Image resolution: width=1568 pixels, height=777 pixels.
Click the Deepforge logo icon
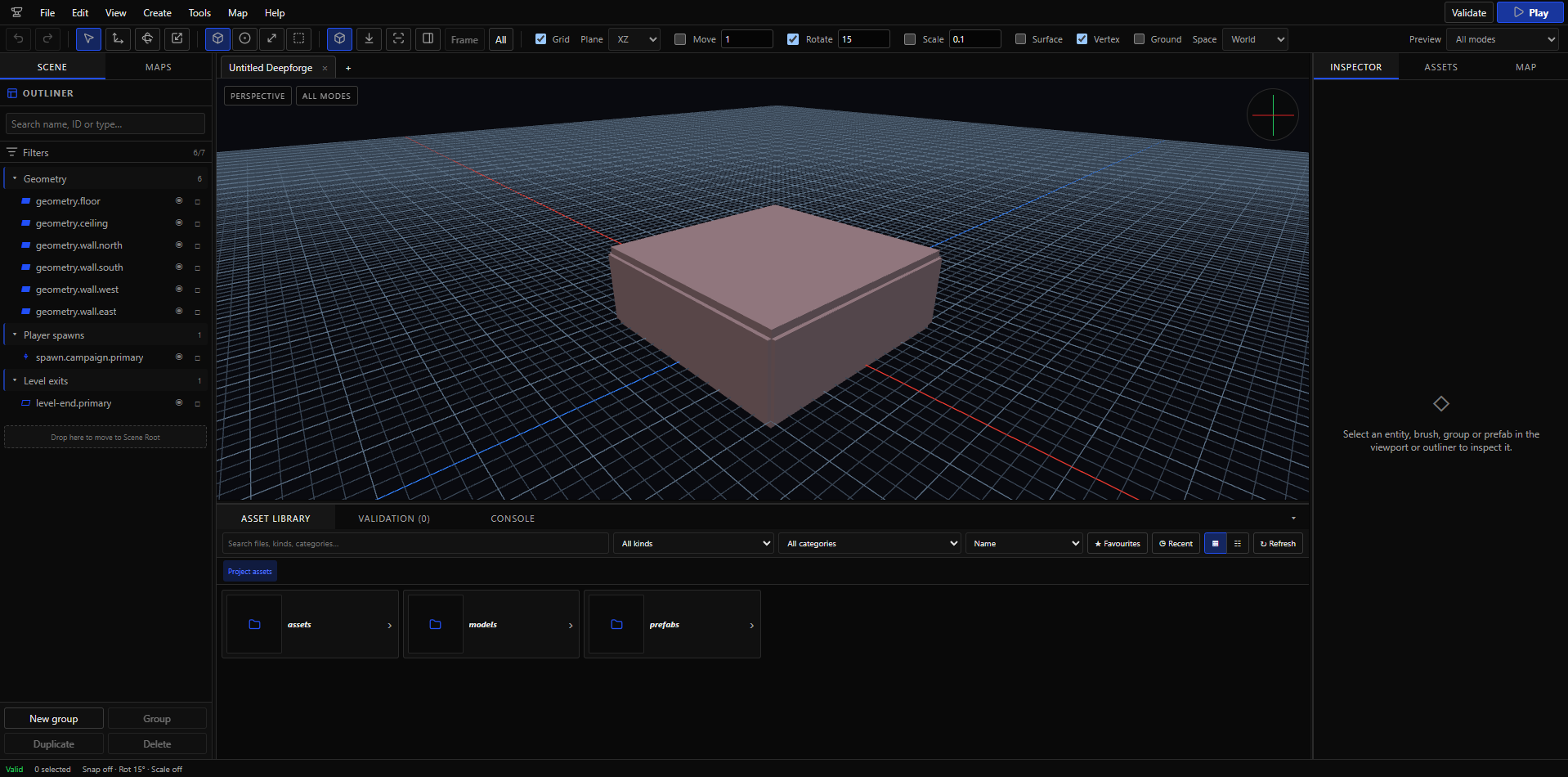tap(16, 12)
